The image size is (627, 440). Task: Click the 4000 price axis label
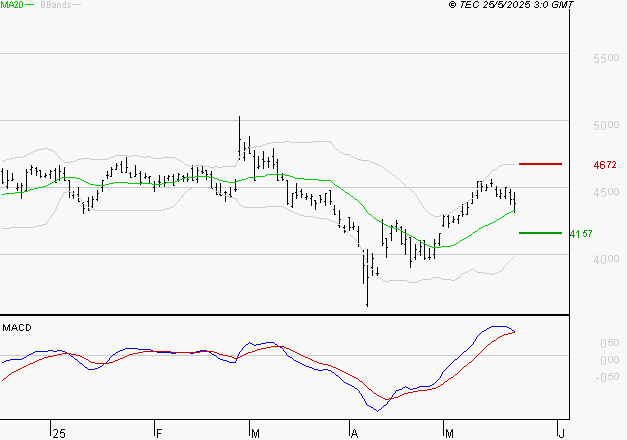(x=604, y=261)
